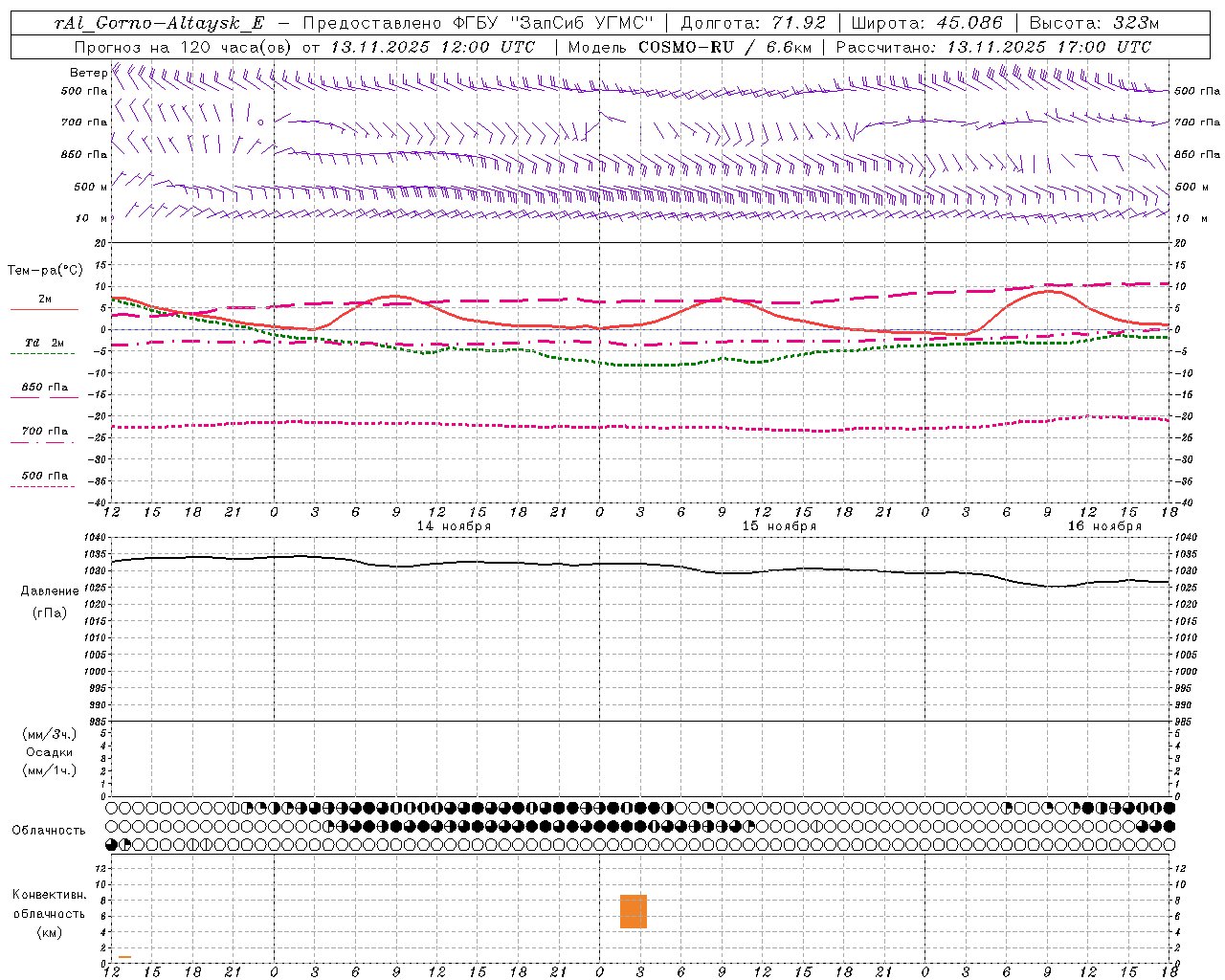Click the Рассчитано: 13.11.2025 17:00 UTC text

coord(993,47)
